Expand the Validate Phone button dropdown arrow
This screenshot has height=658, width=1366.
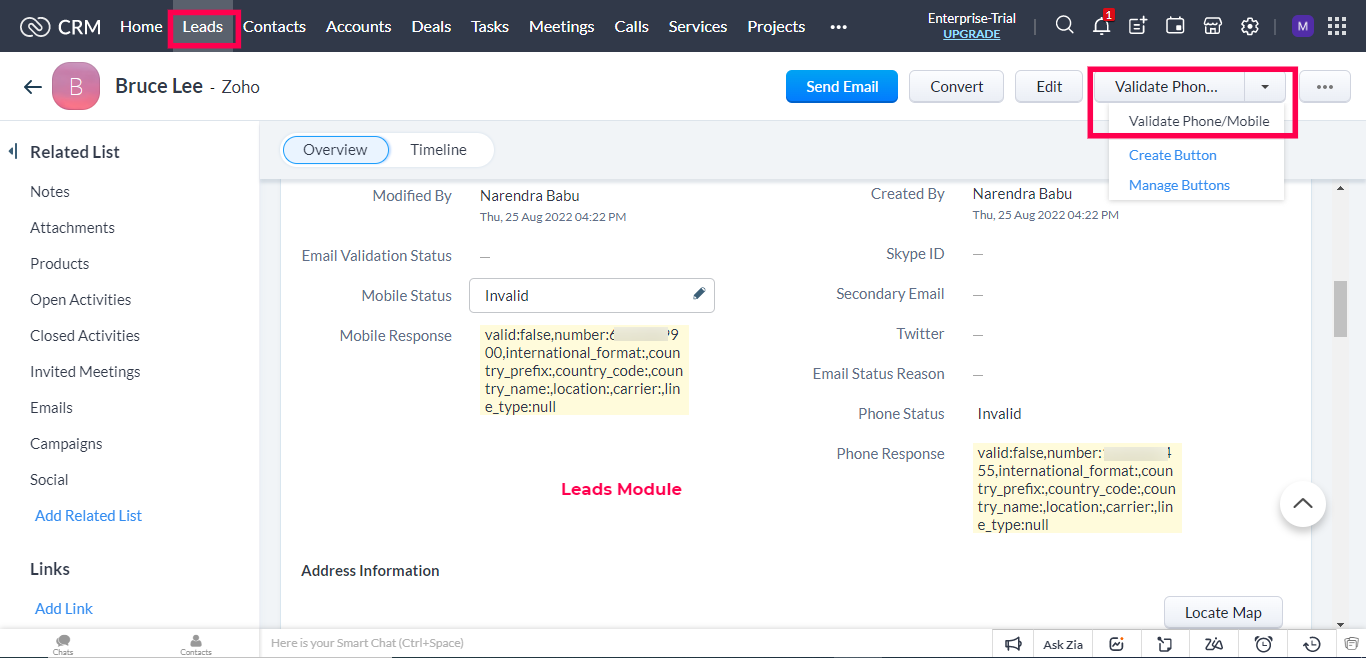[1265, 87]
